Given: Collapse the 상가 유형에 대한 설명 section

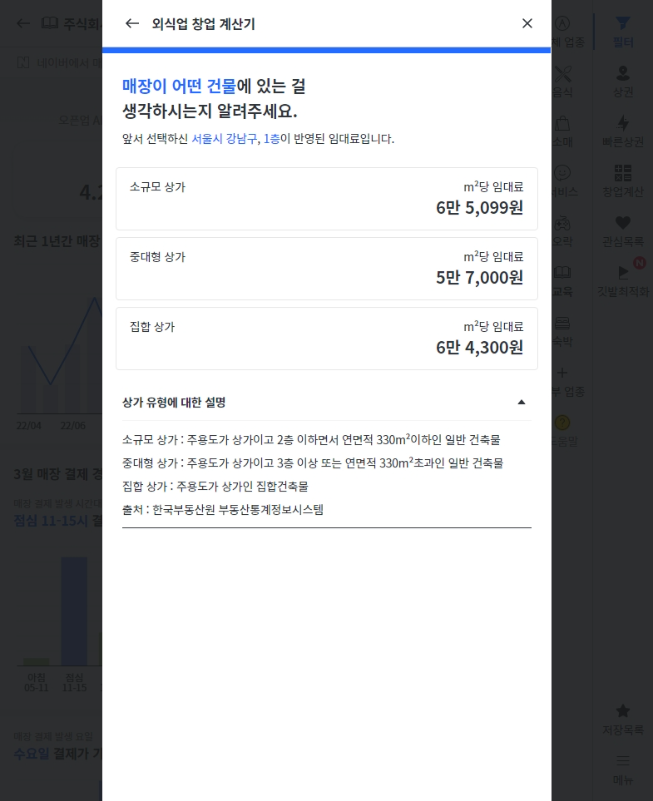Looking at the screenshot, I should 326,403.
